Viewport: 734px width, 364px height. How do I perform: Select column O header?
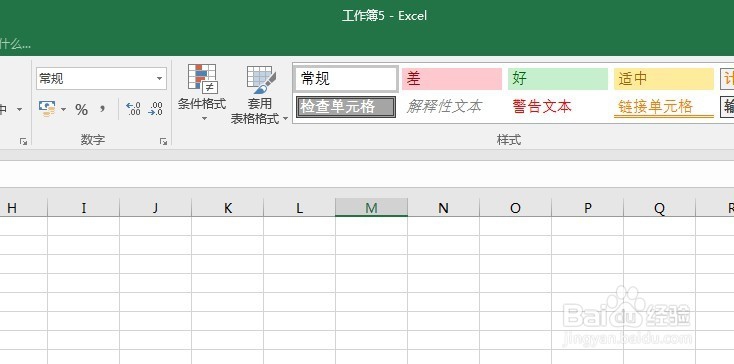[515, 207]
